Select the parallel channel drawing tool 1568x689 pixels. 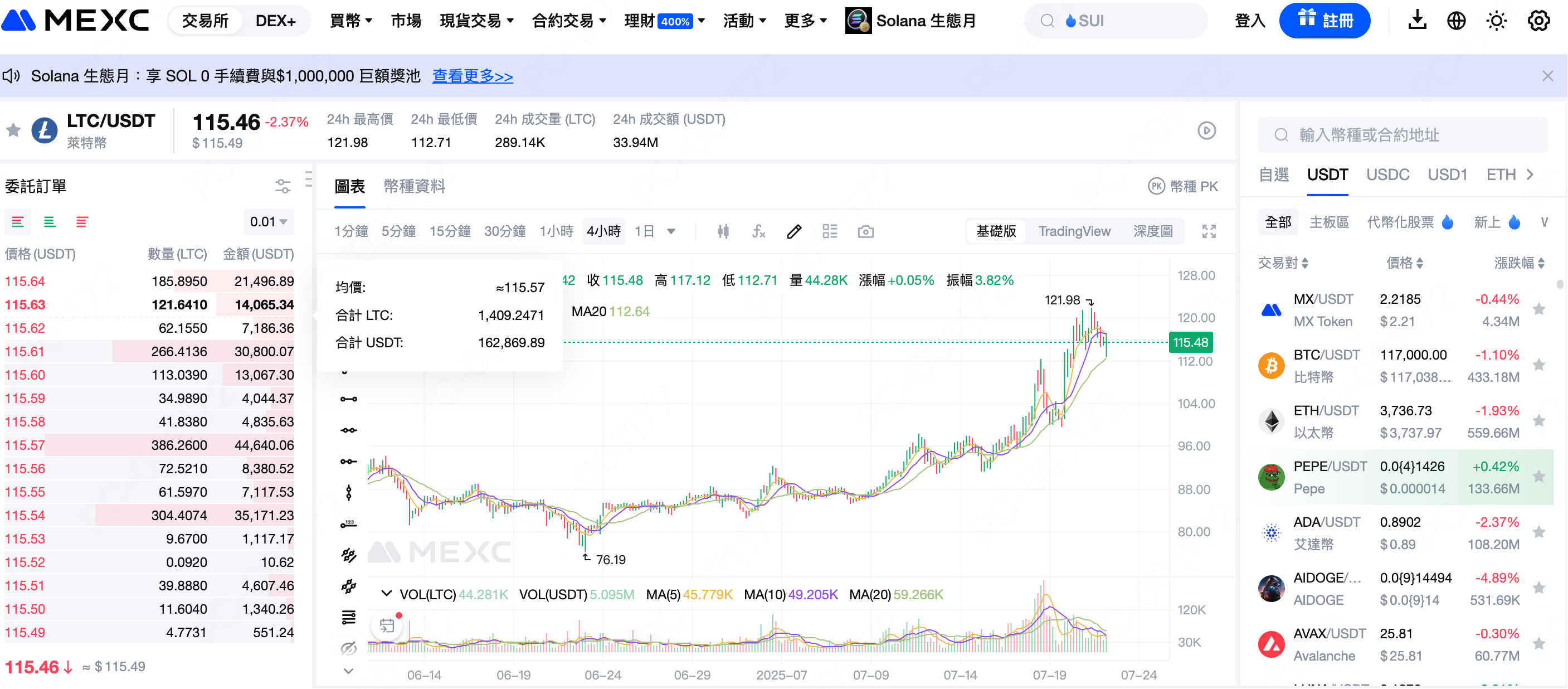(349, 555)
